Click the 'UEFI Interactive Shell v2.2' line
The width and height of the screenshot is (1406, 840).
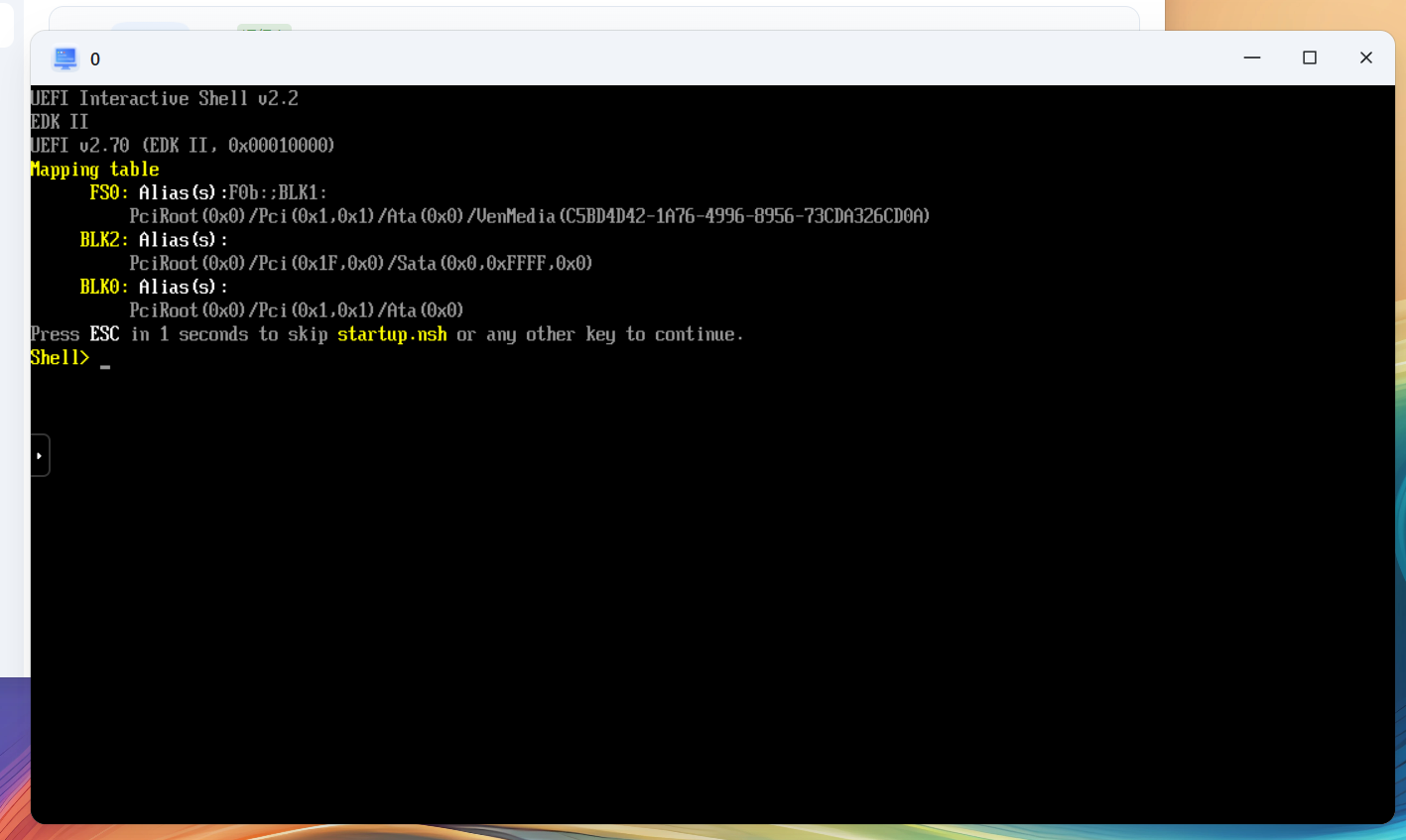pos(165,98)
